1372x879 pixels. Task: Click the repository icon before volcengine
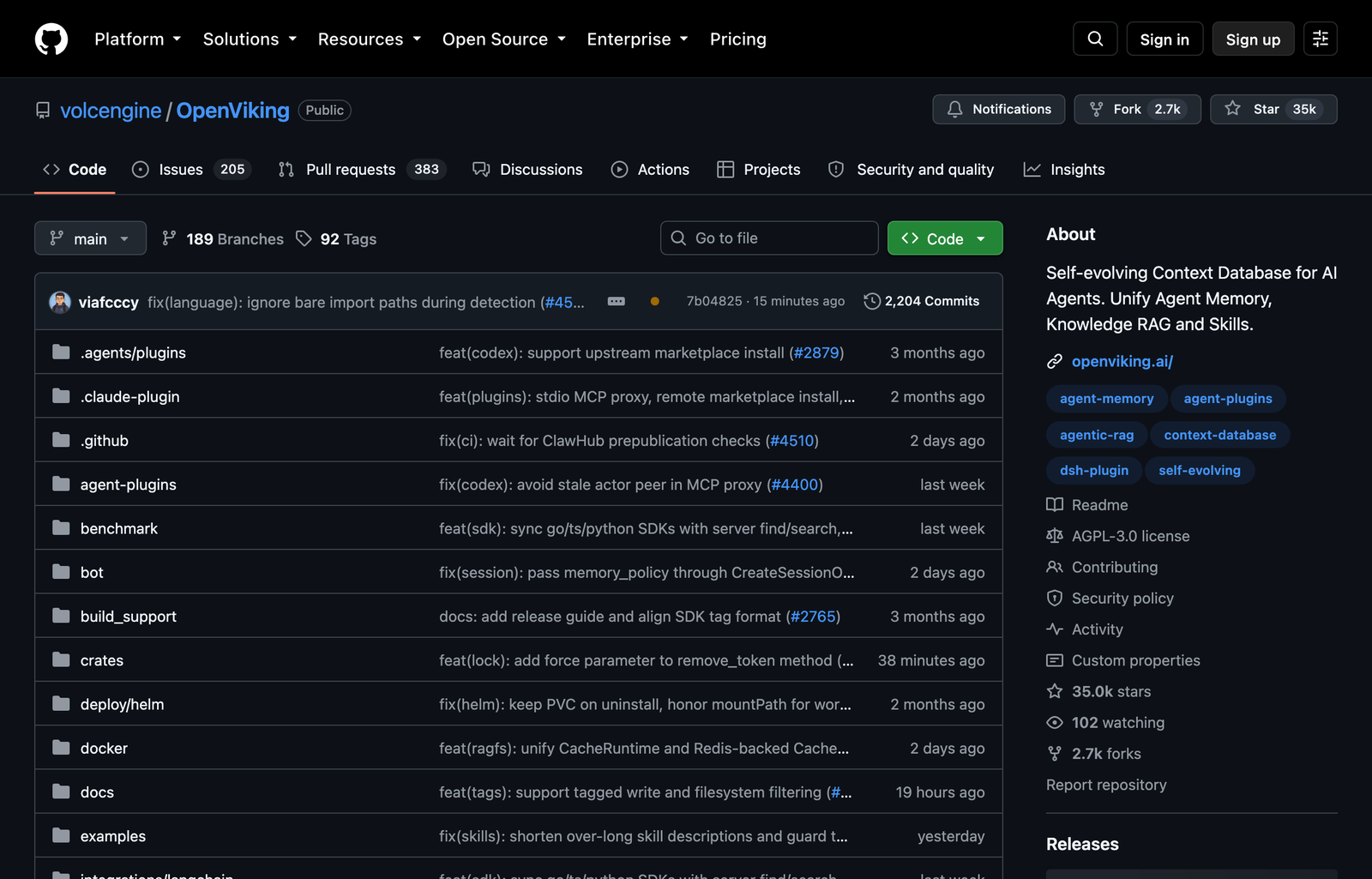coord(43,111)
